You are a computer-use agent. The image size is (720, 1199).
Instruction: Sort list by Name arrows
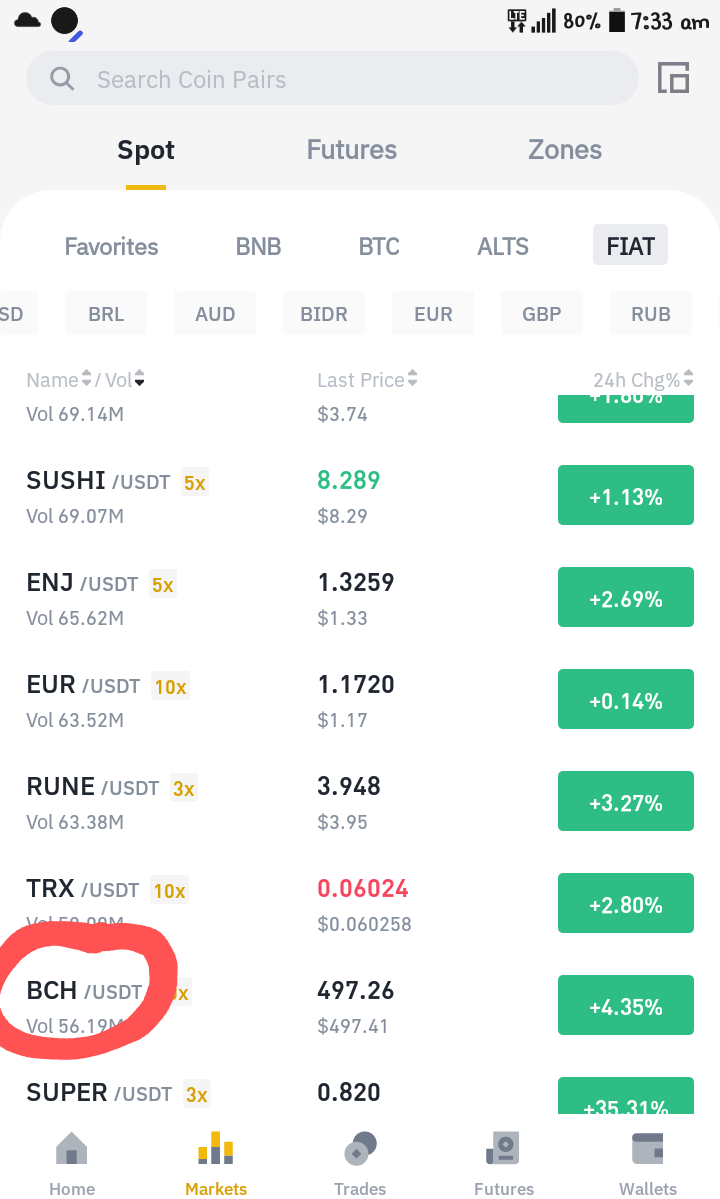(x=86, y=378)
